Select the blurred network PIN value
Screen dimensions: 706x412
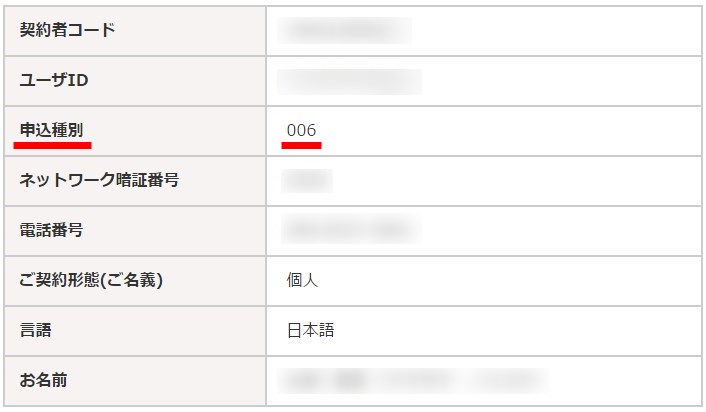(x=307, y=181)
